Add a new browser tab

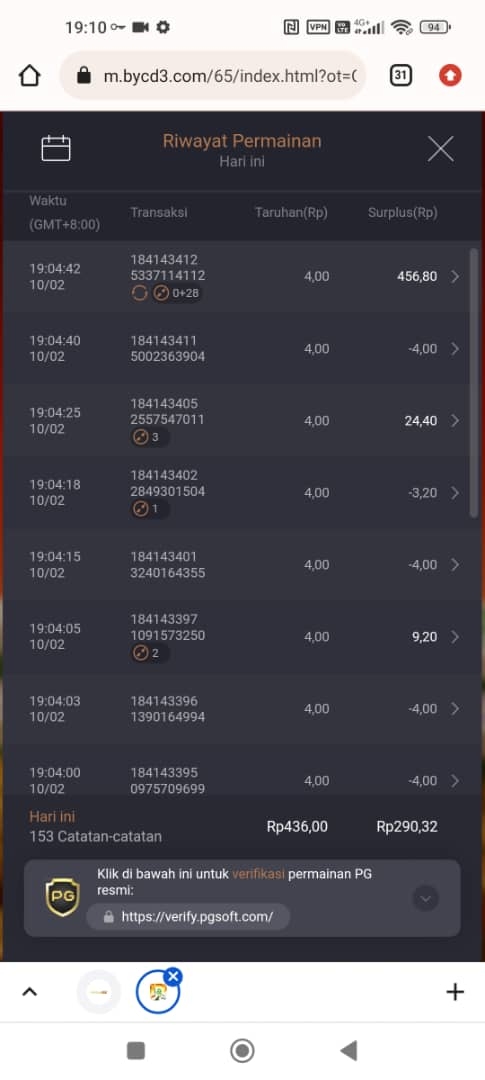[x=455, y=992]
